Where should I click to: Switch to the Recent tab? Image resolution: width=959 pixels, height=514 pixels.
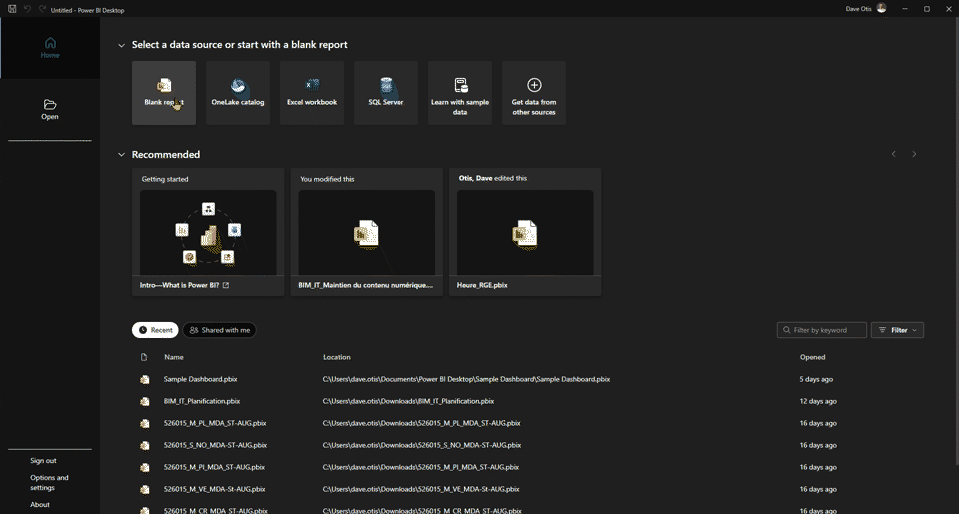[x=155, y=330]
